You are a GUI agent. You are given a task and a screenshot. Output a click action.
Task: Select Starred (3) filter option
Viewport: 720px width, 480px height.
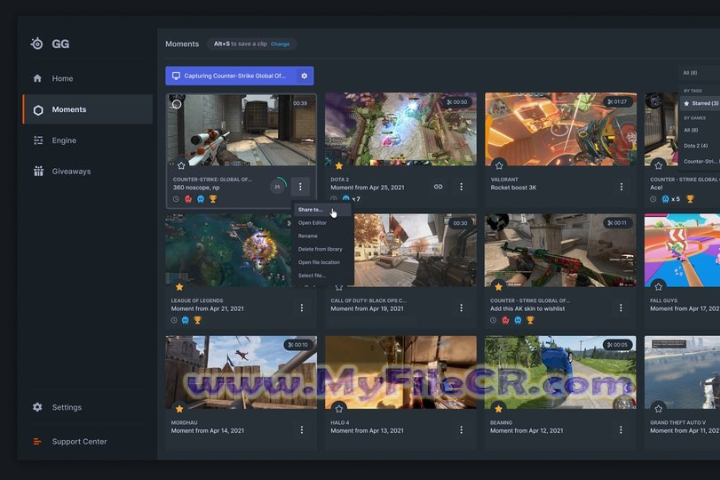701,103
